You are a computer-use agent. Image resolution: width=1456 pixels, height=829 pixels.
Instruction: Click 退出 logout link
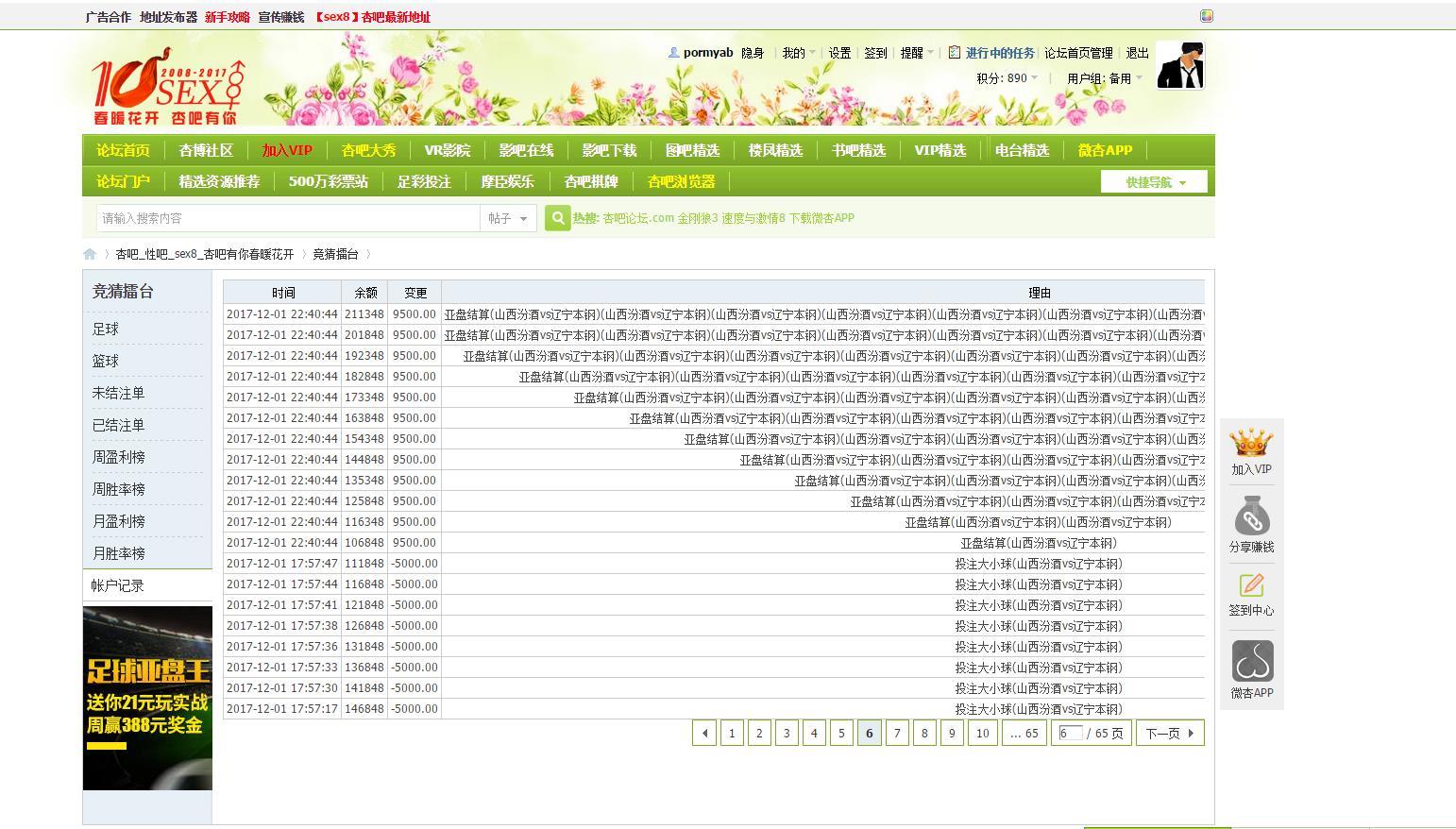1138,53
